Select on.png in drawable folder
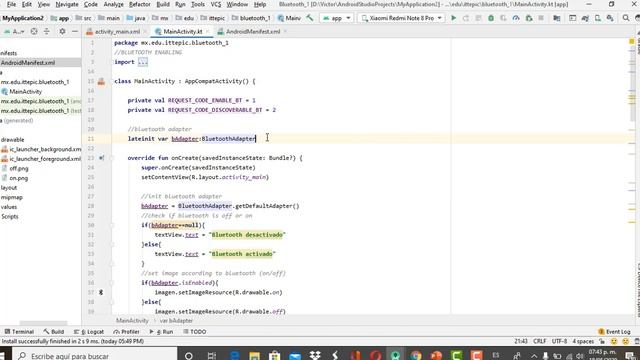Viewport: 640px width, 360px height. (18, 178)
